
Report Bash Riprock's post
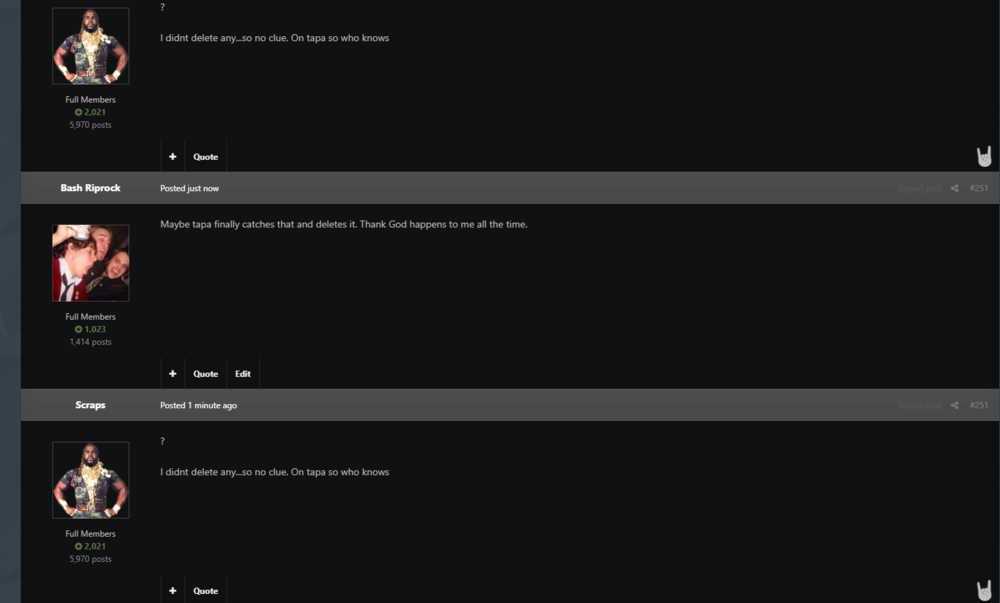(x=919, y=188)
